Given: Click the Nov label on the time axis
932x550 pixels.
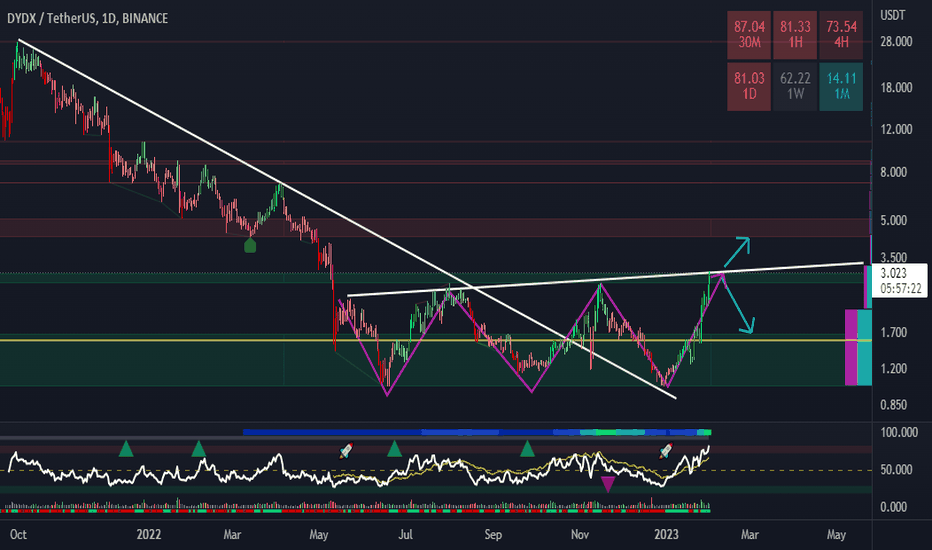Looking at the screenshot, I should 580,535.
